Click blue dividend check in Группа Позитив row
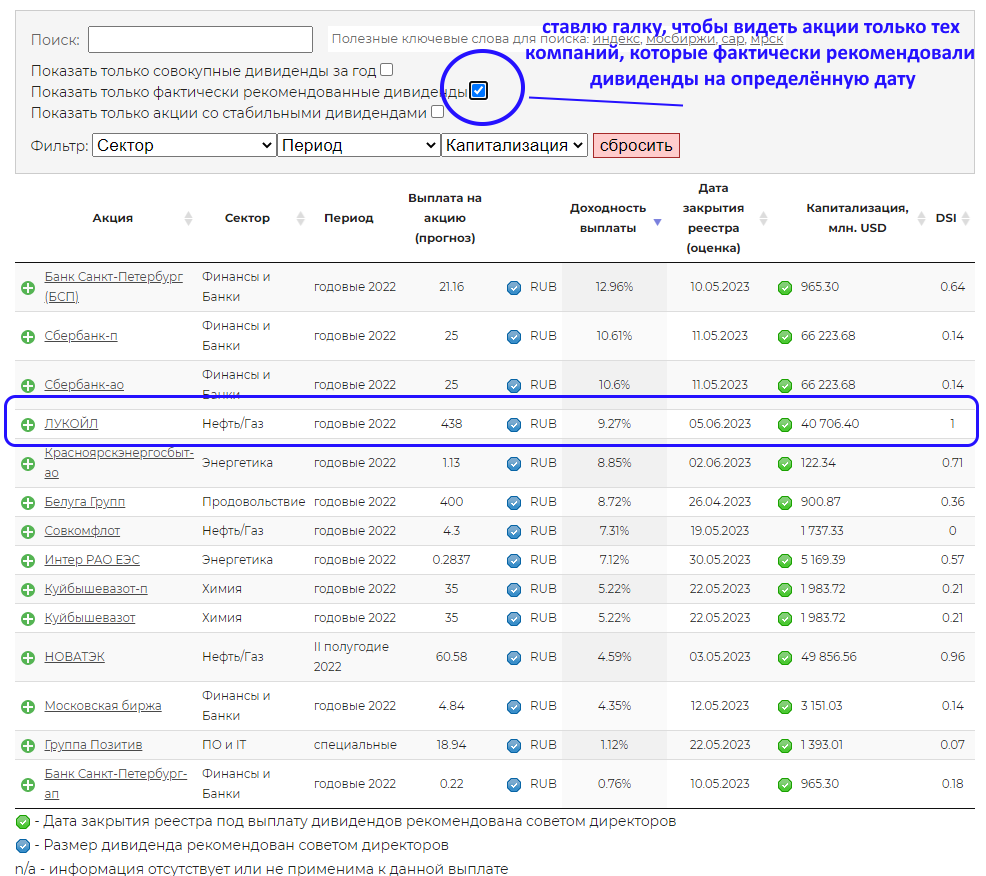 (x=514, y=746)
